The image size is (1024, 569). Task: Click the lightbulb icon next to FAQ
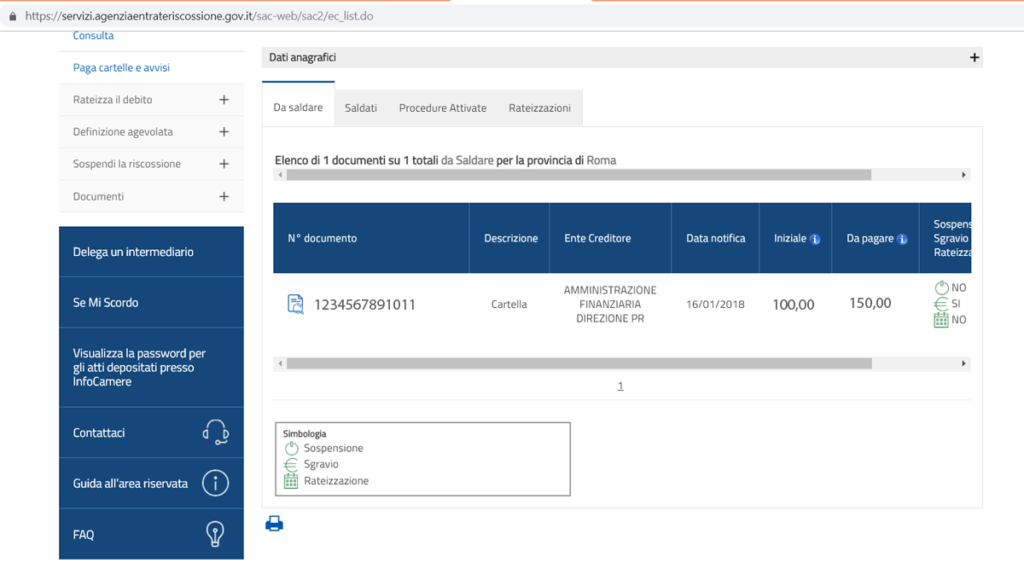(215, 535)
